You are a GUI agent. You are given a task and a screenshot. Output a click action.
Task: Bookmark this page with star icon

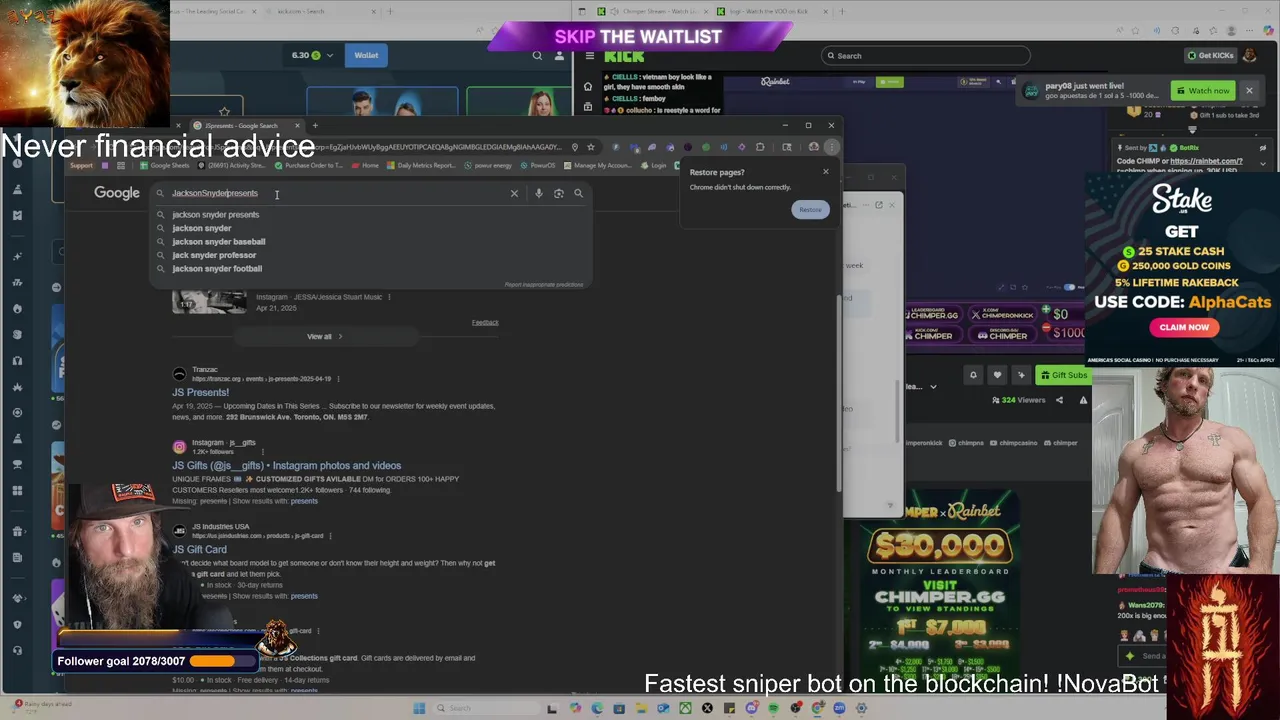[591, 147]
